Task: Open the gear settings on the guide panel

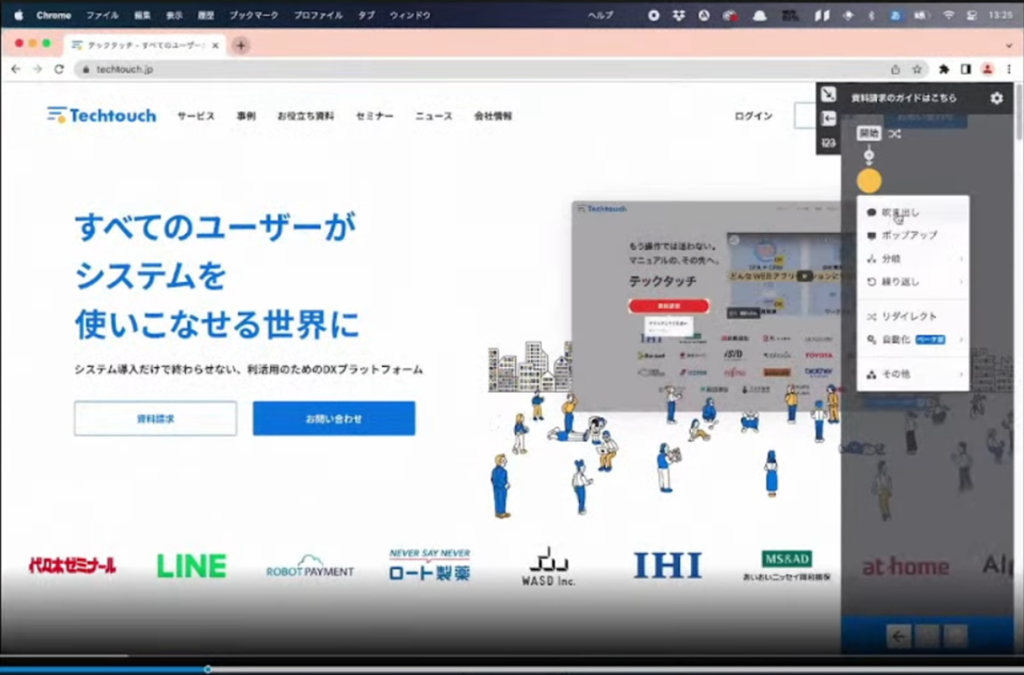Action: pyautogui.click(x=996, y=97)
